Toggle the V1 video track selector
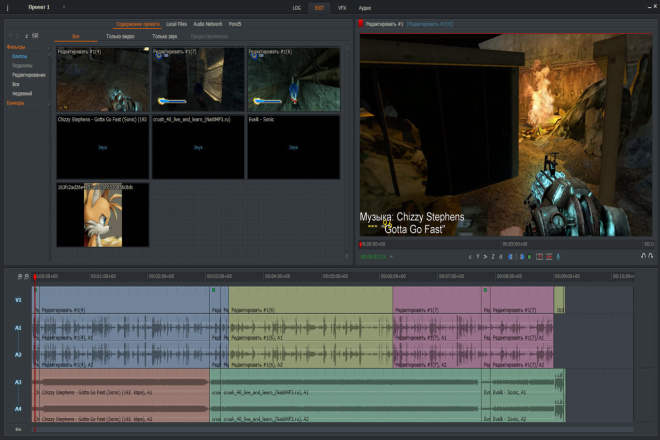 [x=18, y=300]
